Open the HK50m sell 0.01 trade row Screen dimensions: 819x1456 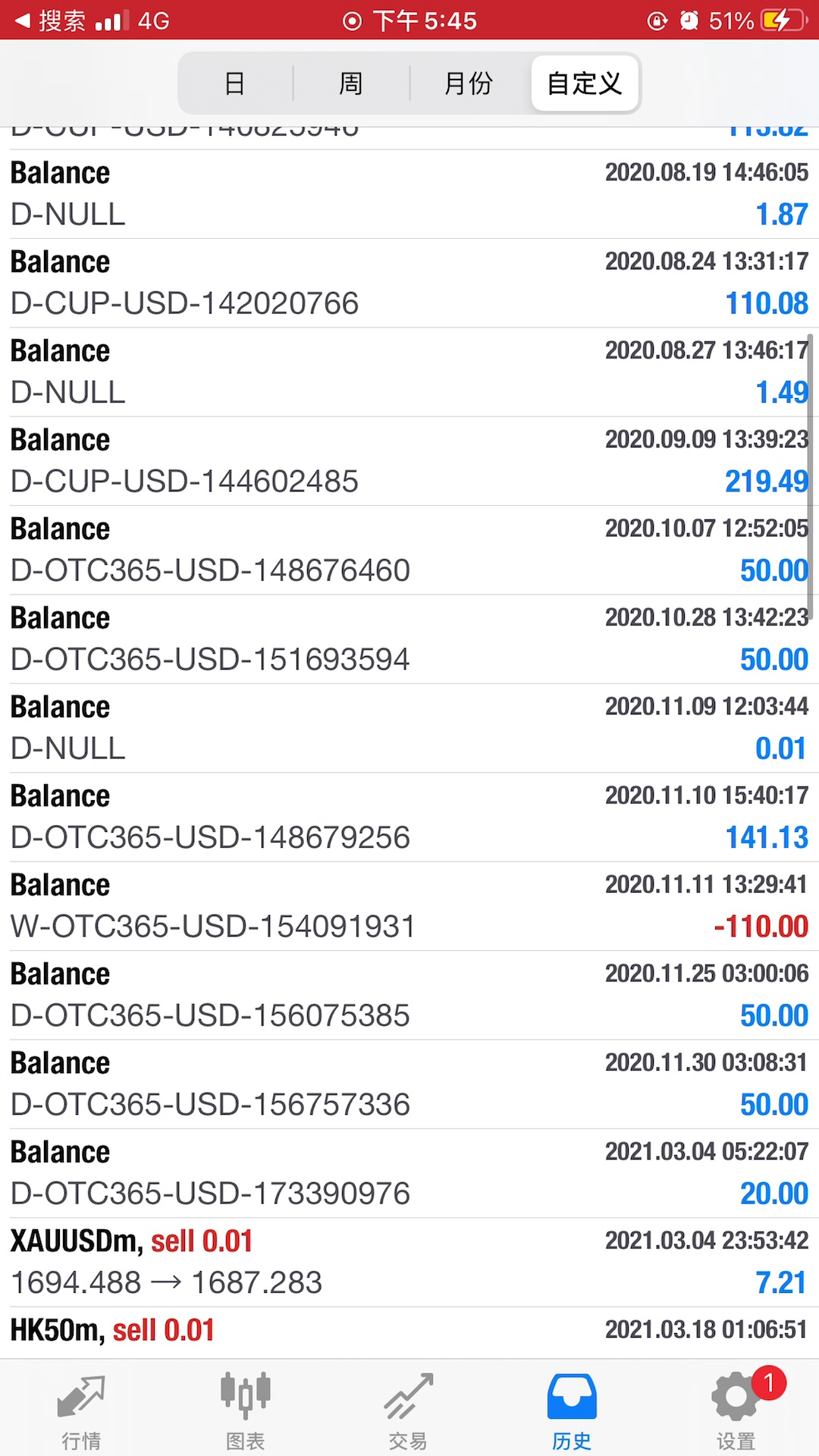pyautogui.click(x=409, y=1332)
